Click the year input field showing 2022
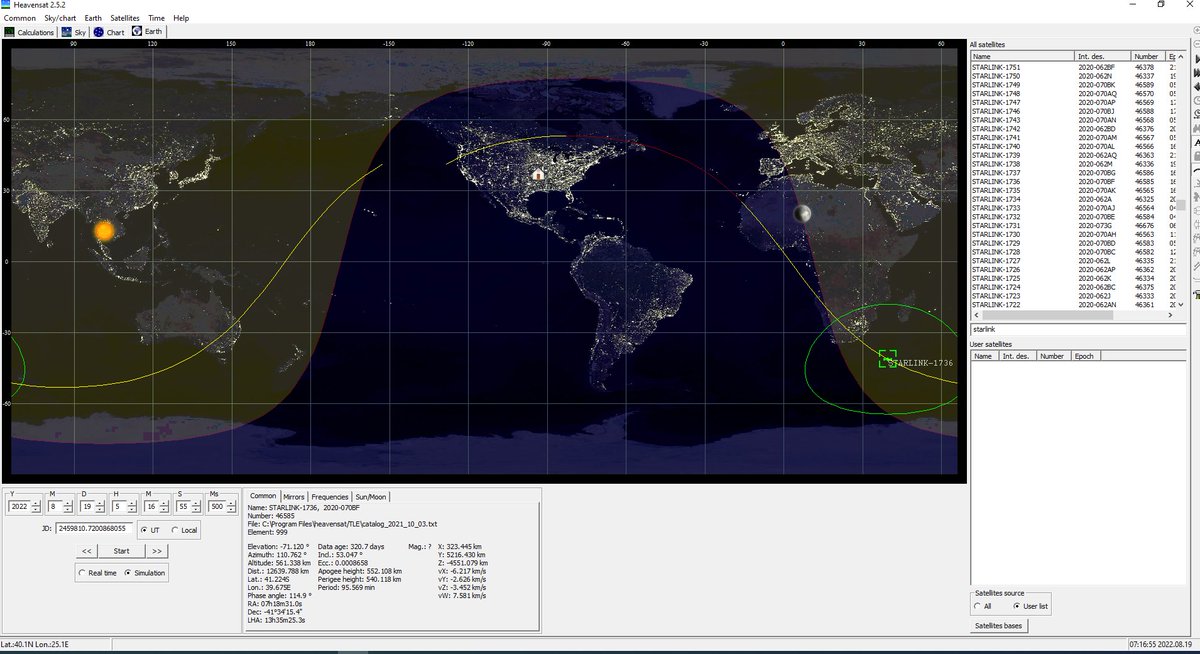Image resolution: width=1200 pixels, height=654 pixels. click(x=20, y=507)
